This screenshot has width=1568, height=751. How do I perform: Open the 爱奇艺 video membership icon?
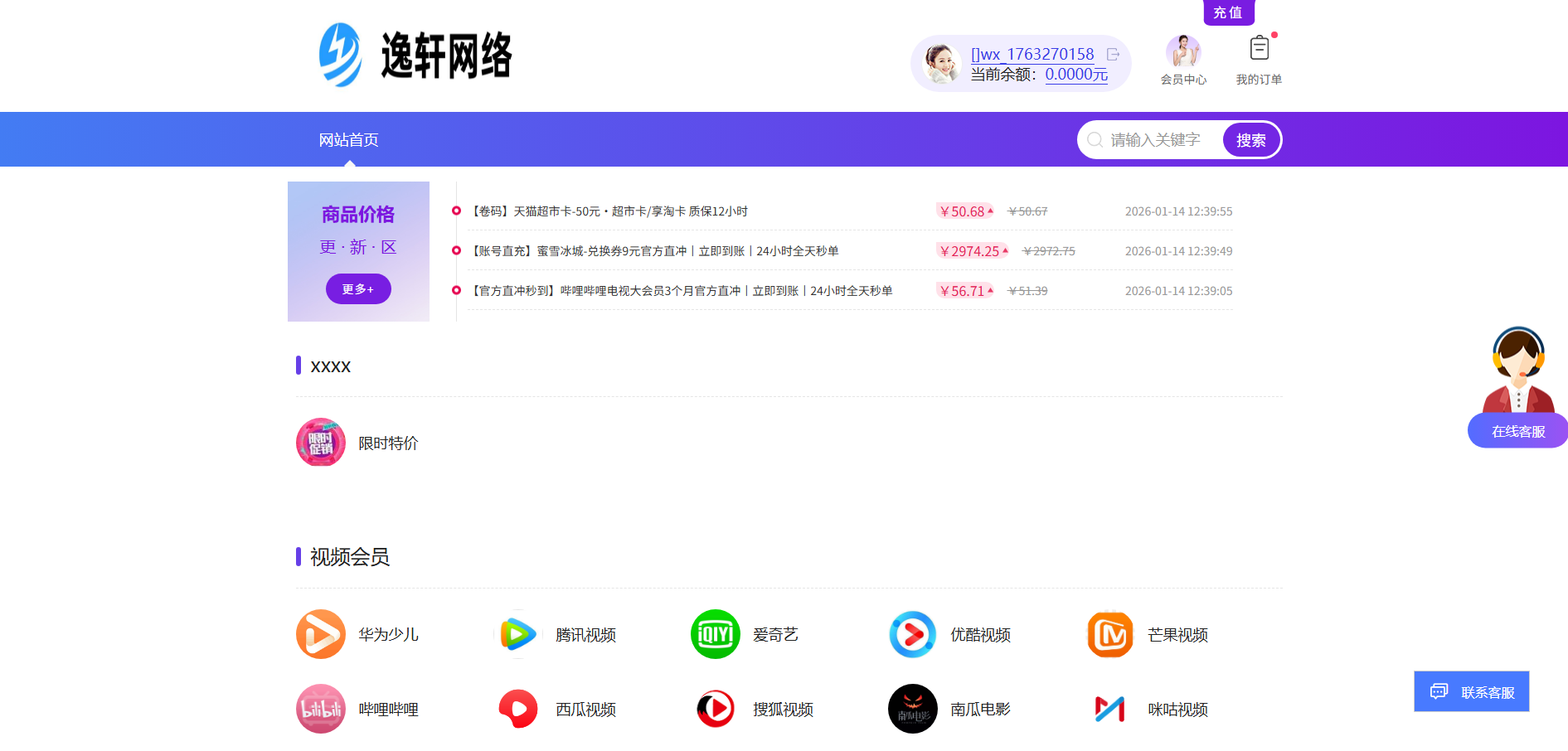(x=715, y=634)
